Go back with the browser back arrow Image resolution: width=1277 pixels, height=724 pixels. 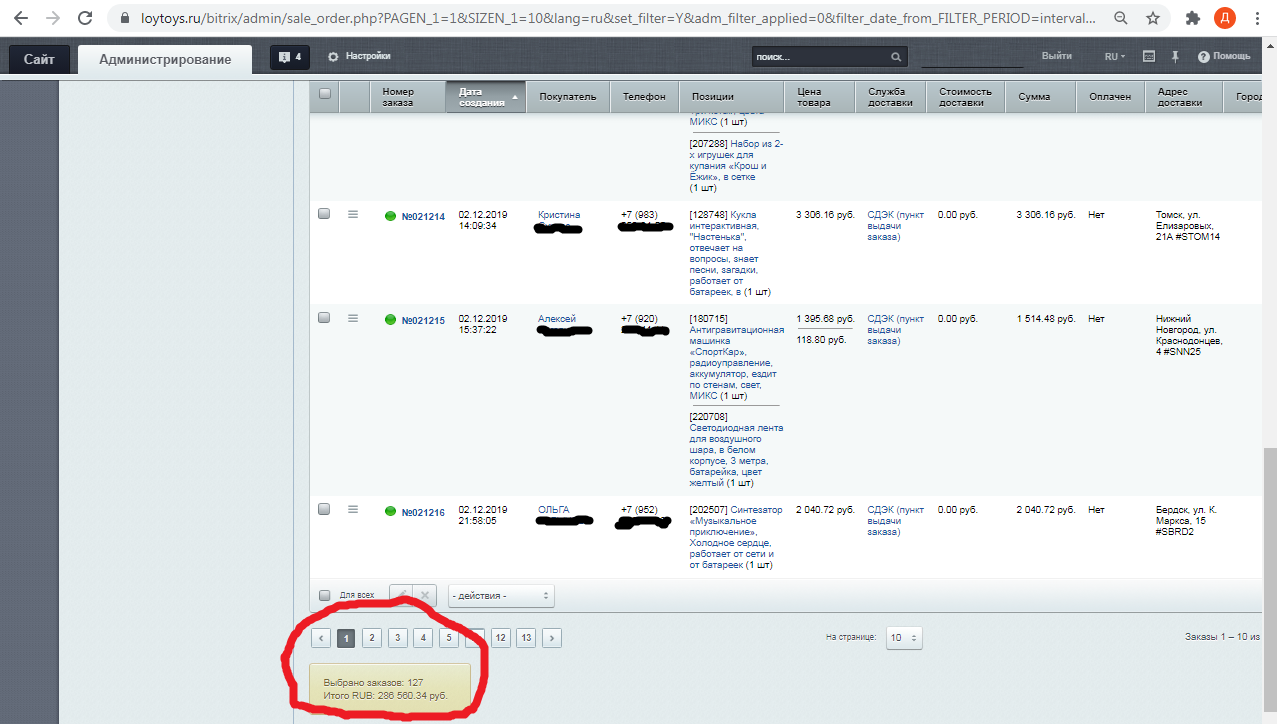click(21, 18)
